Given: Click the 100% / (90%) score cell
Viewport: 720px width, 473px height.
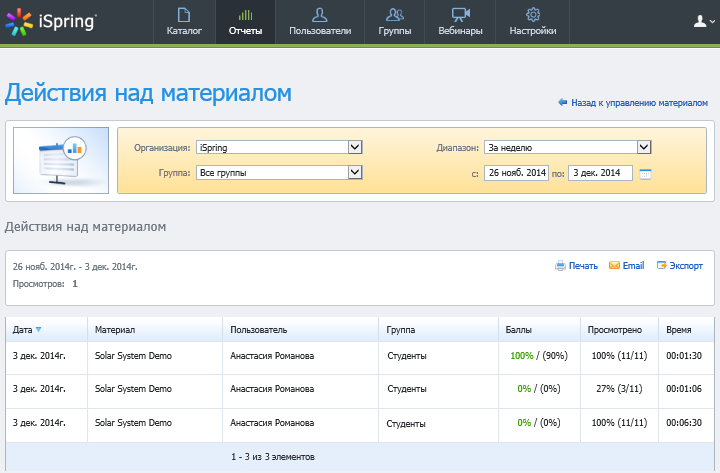Looking at the screenshot, I should coord(539,356).
